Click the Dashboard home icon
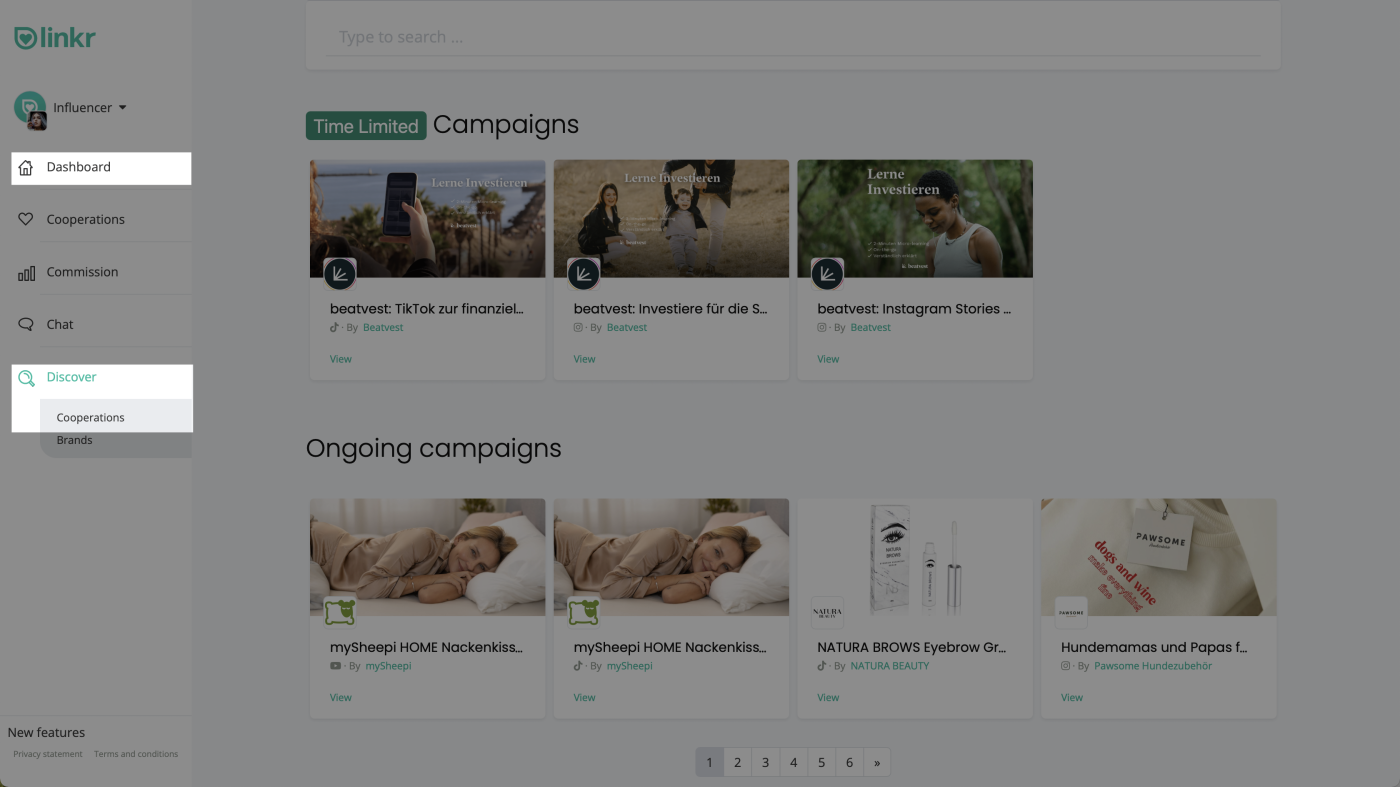This screenshot has height=787, width=1400. (x=26, y=167)
